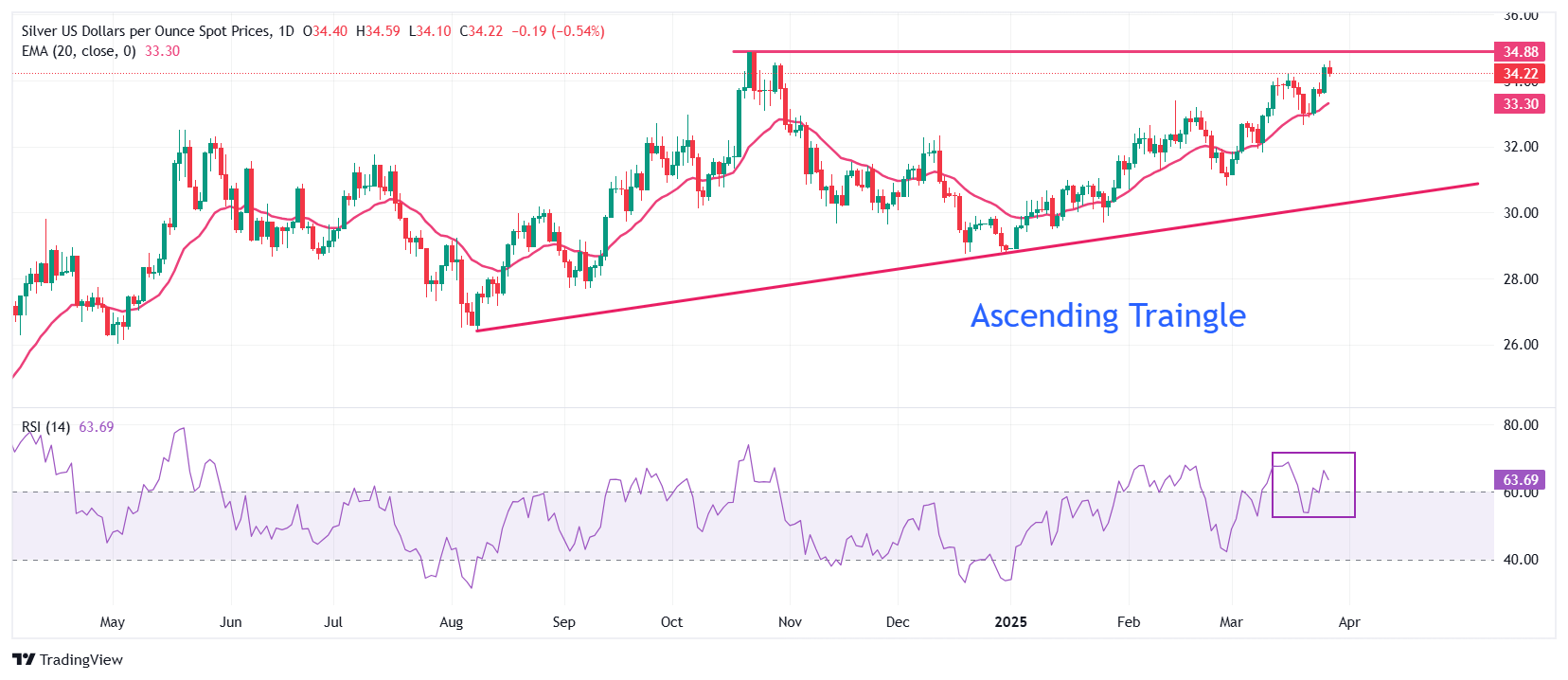This screenshot has width=1568, height=680.
Task: Click the Aug label on time axis
Action: (x=452, y=622)
